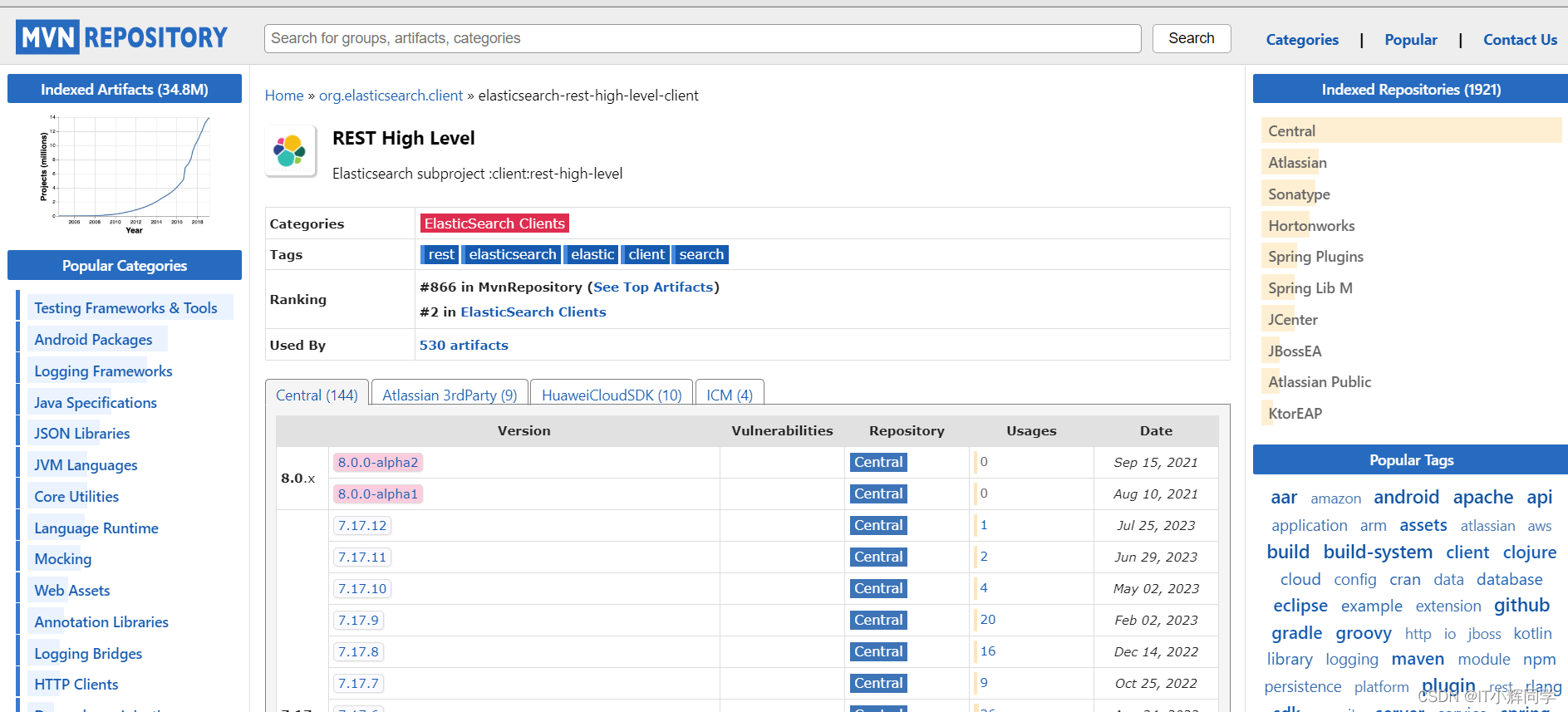
Task: Open the JCenter repository
Action: click(1292, 319)
